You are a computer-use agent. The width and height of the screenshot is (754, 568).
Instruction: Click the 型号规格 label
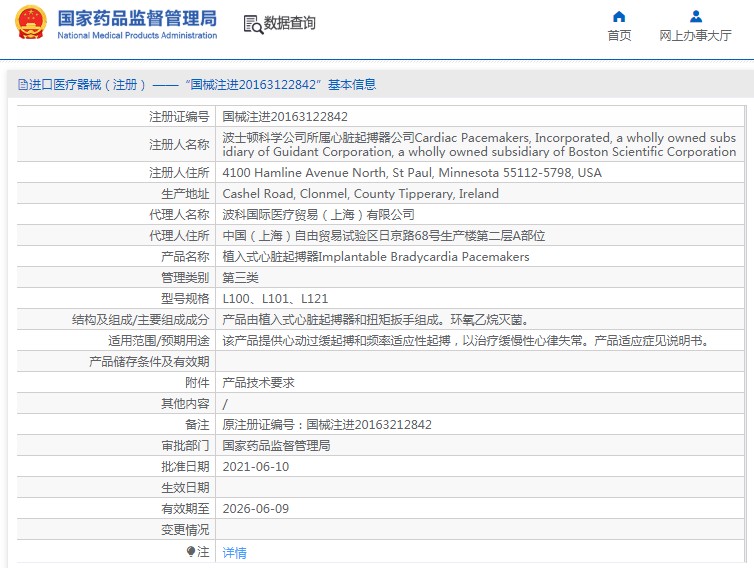coord(185,299)
